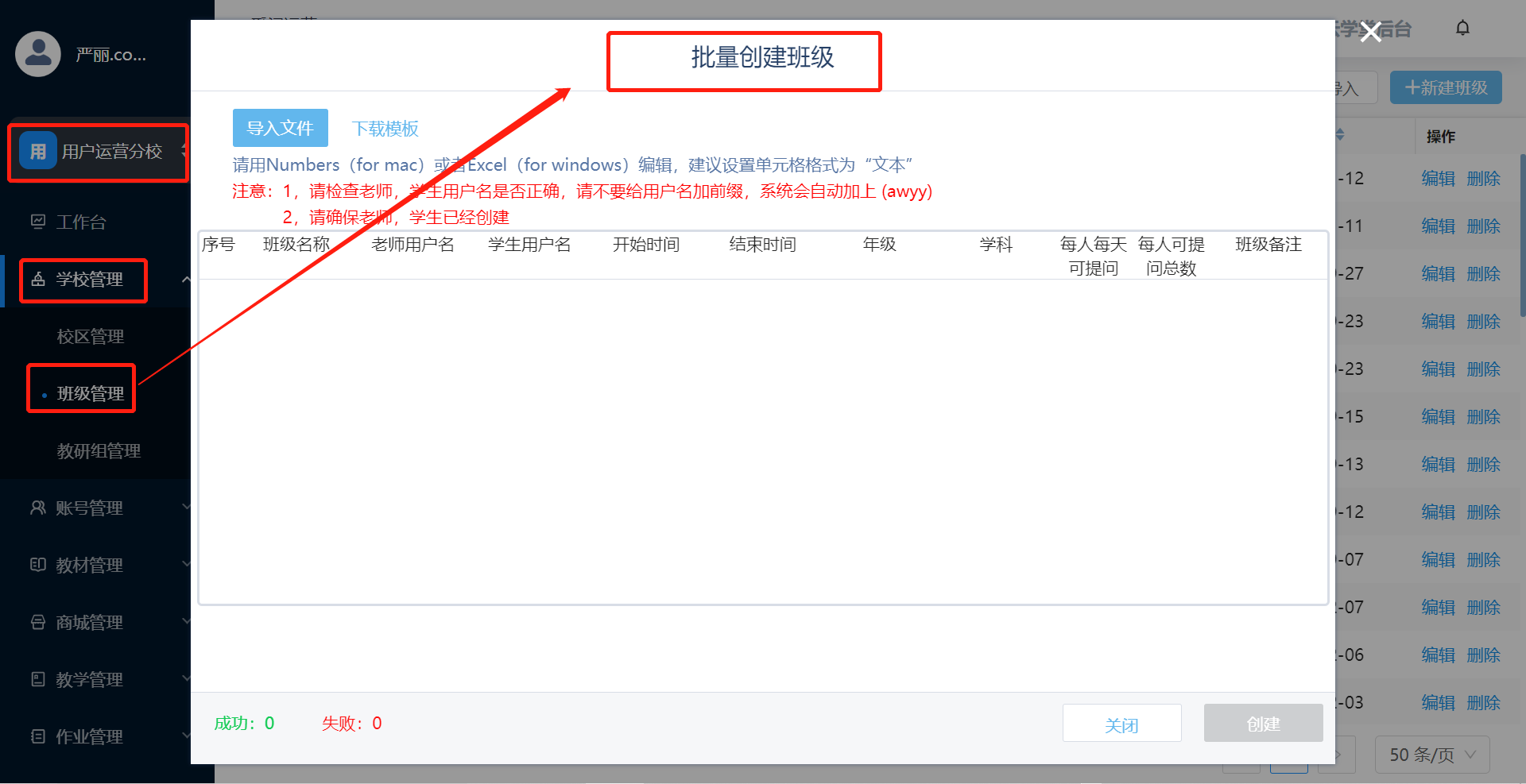Click the 工作台 monitor icon
Screen dimensions: 1526x784
point(38,222)
